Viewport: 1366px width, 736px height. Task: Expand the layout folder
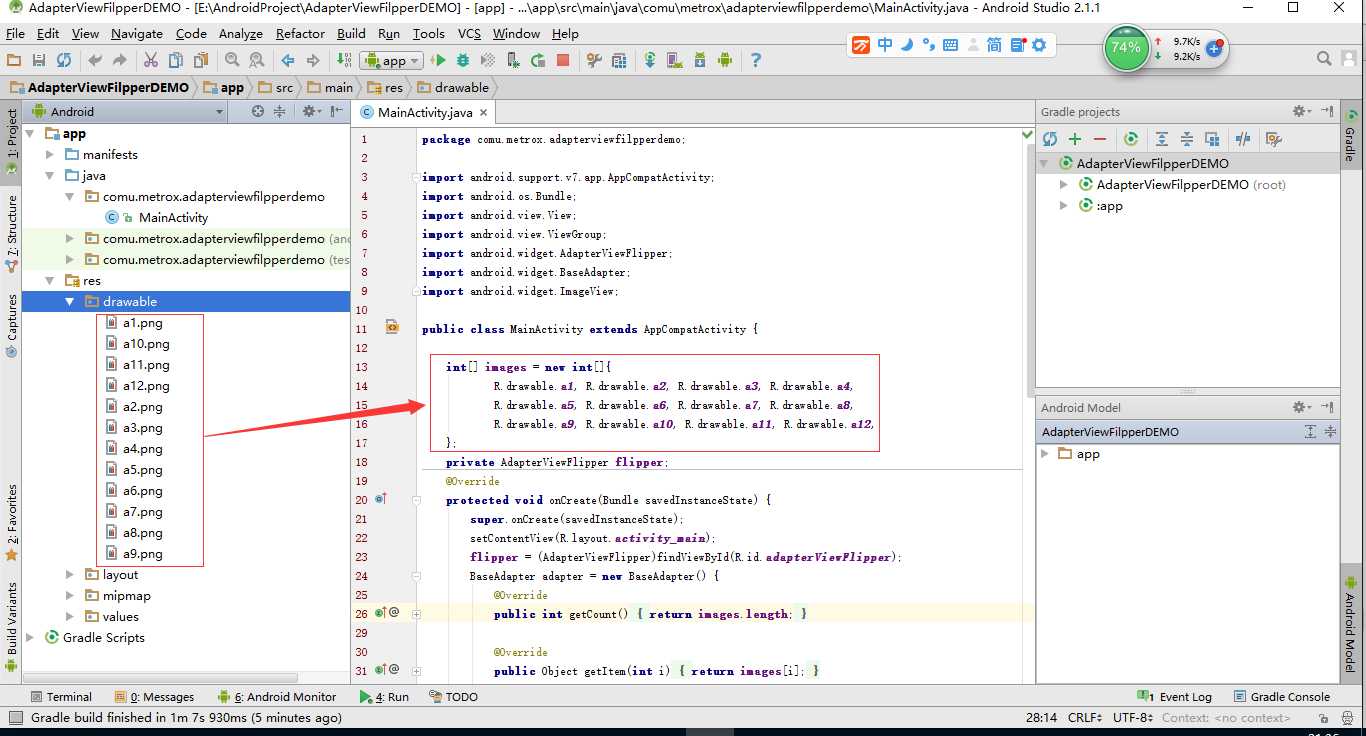tap(70, 574)
